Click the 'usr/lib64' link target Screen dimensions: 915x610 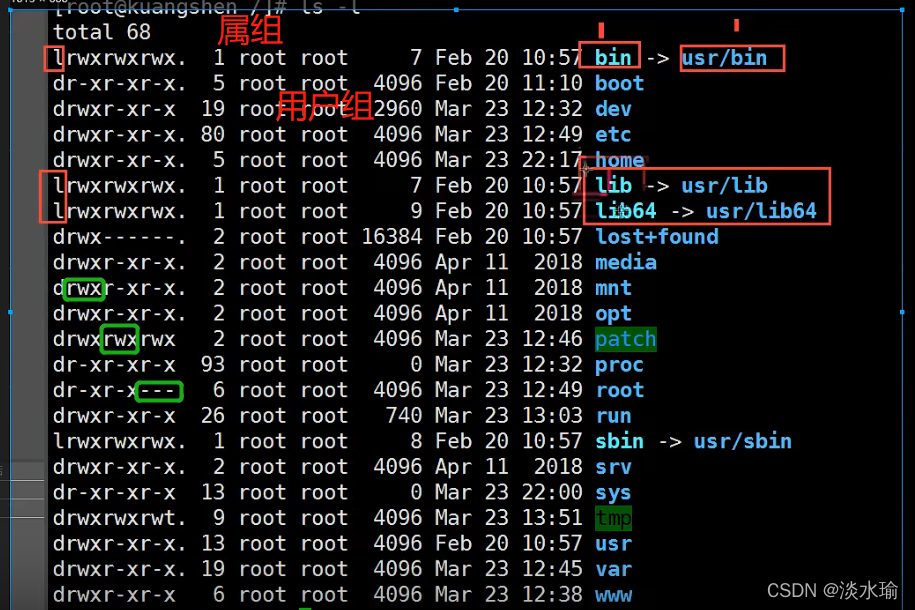762,211
